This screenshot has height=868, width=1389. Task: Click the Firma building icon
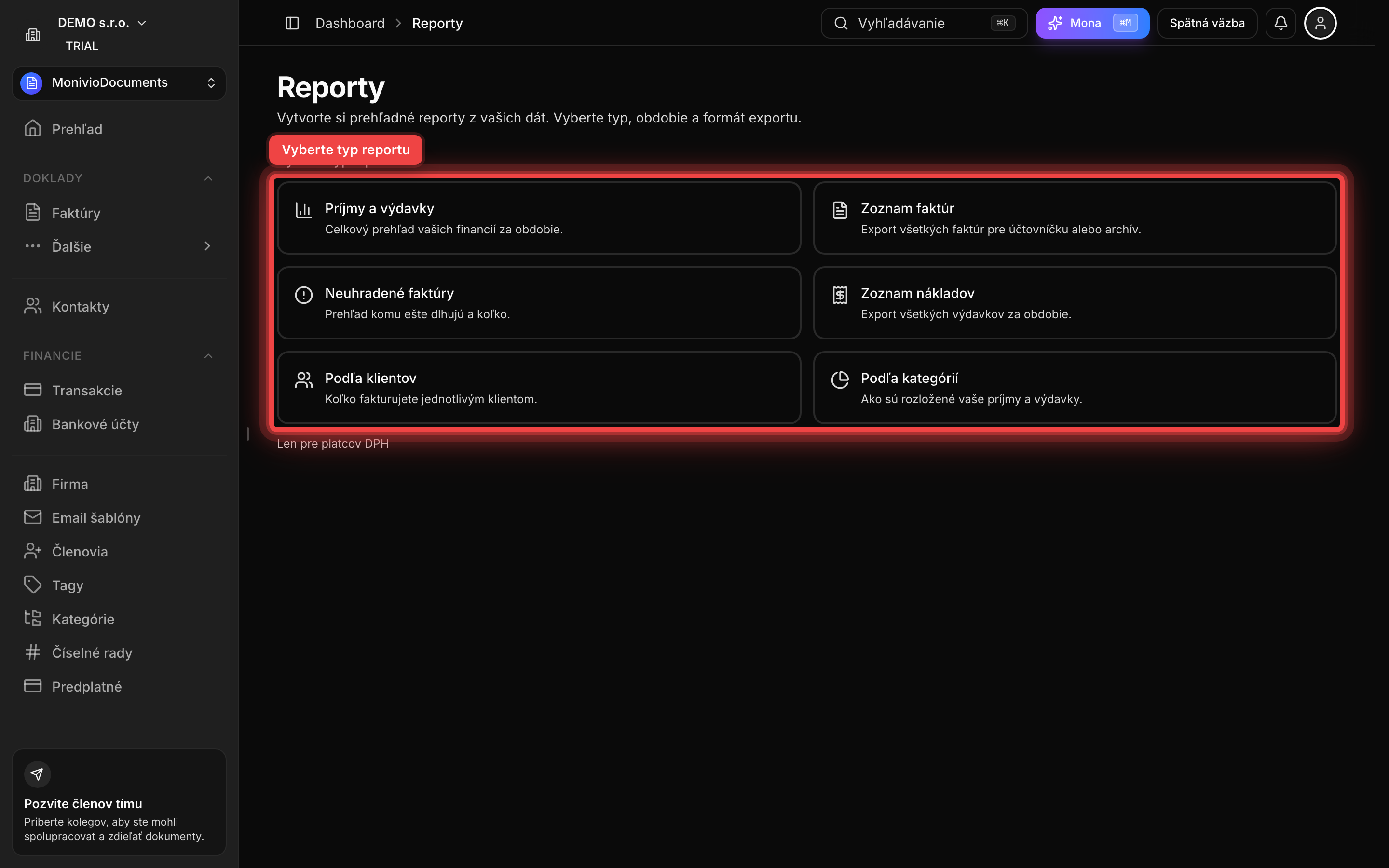point(33,483)
